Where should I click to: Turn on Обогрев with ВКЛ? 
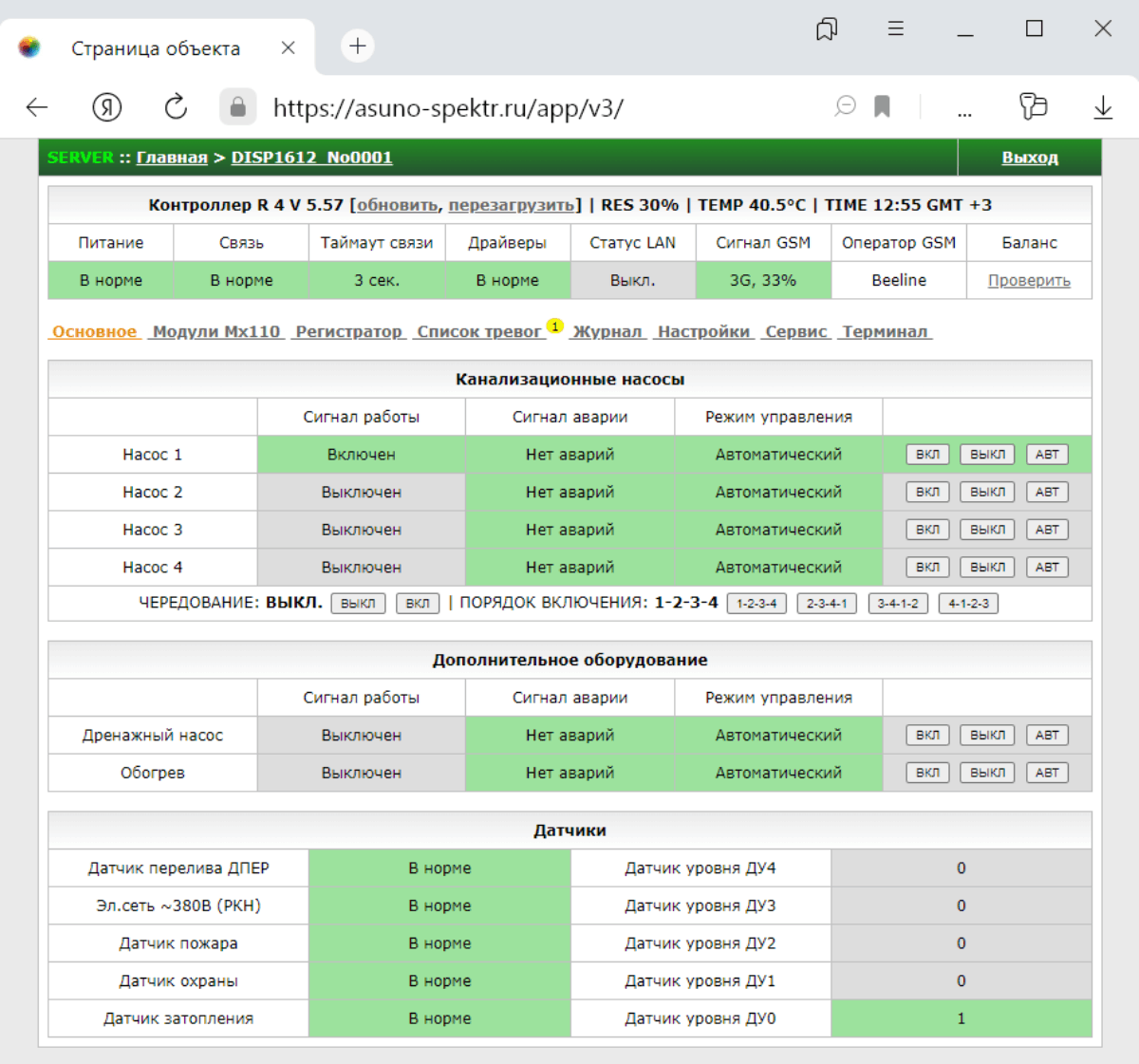coord(927,773)
